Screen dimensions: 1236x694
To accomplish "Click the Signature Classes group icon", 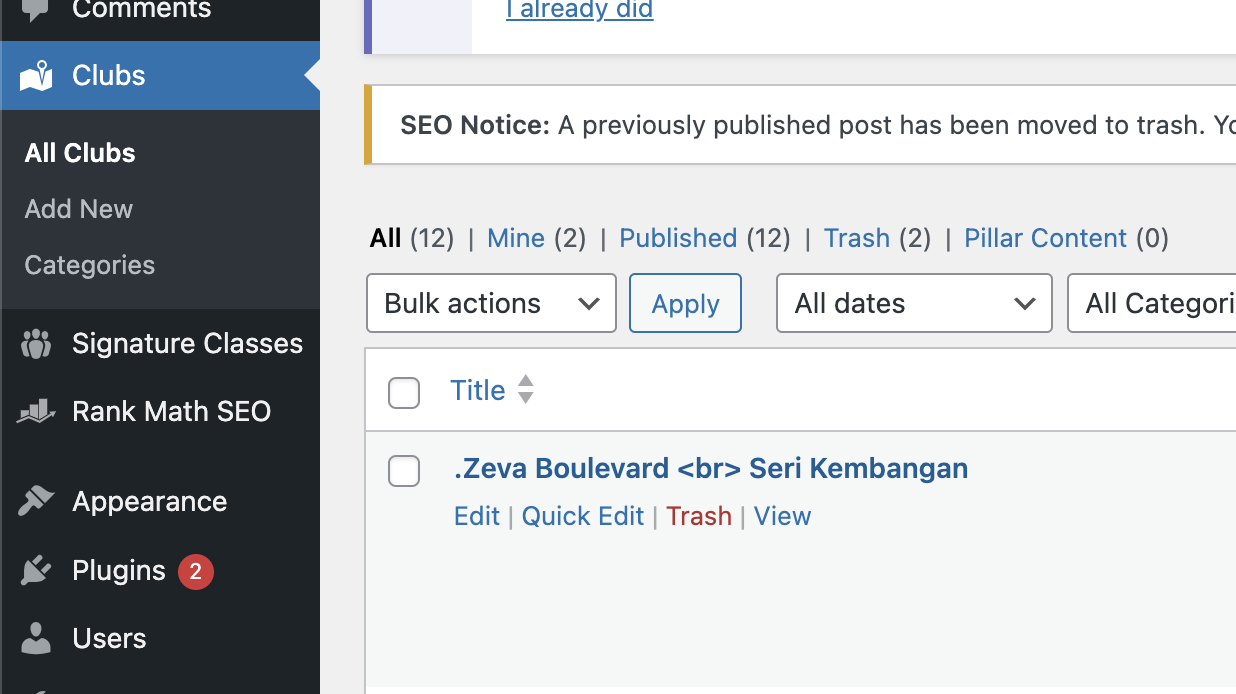I will tap(36, 344).
